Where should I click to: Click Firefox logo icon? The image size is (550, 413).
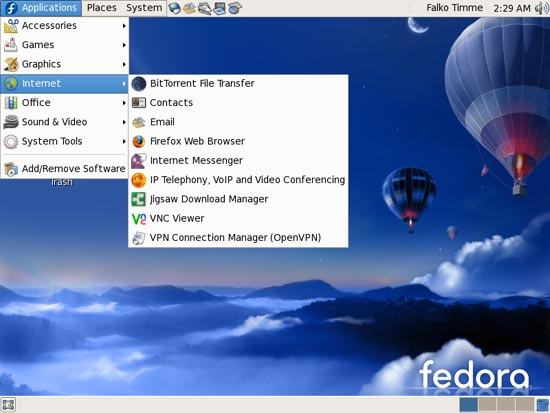pos(139,141)
